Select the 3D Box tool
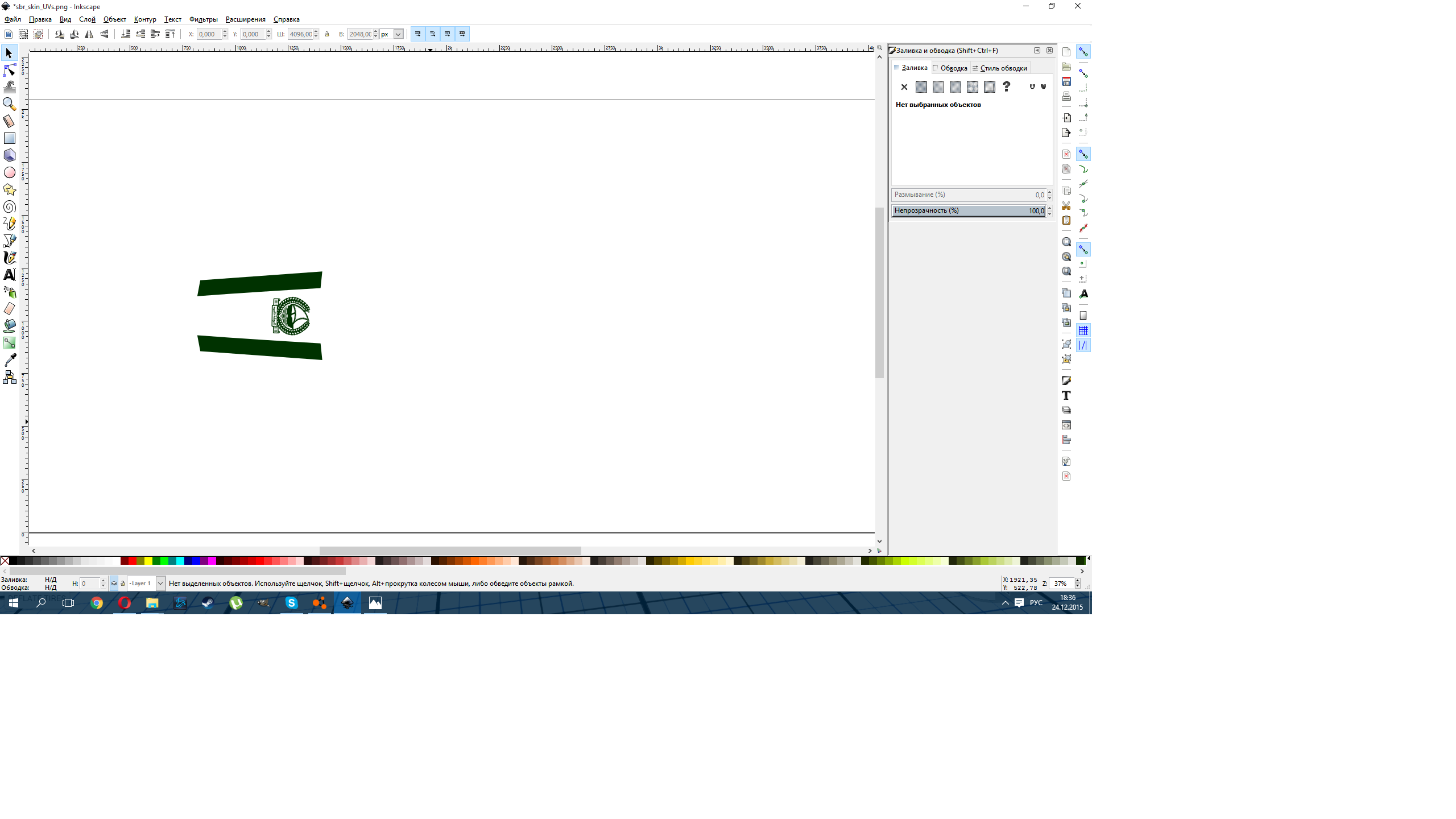The height and width of the screenshot is (819, 1456). pos(9,155)
